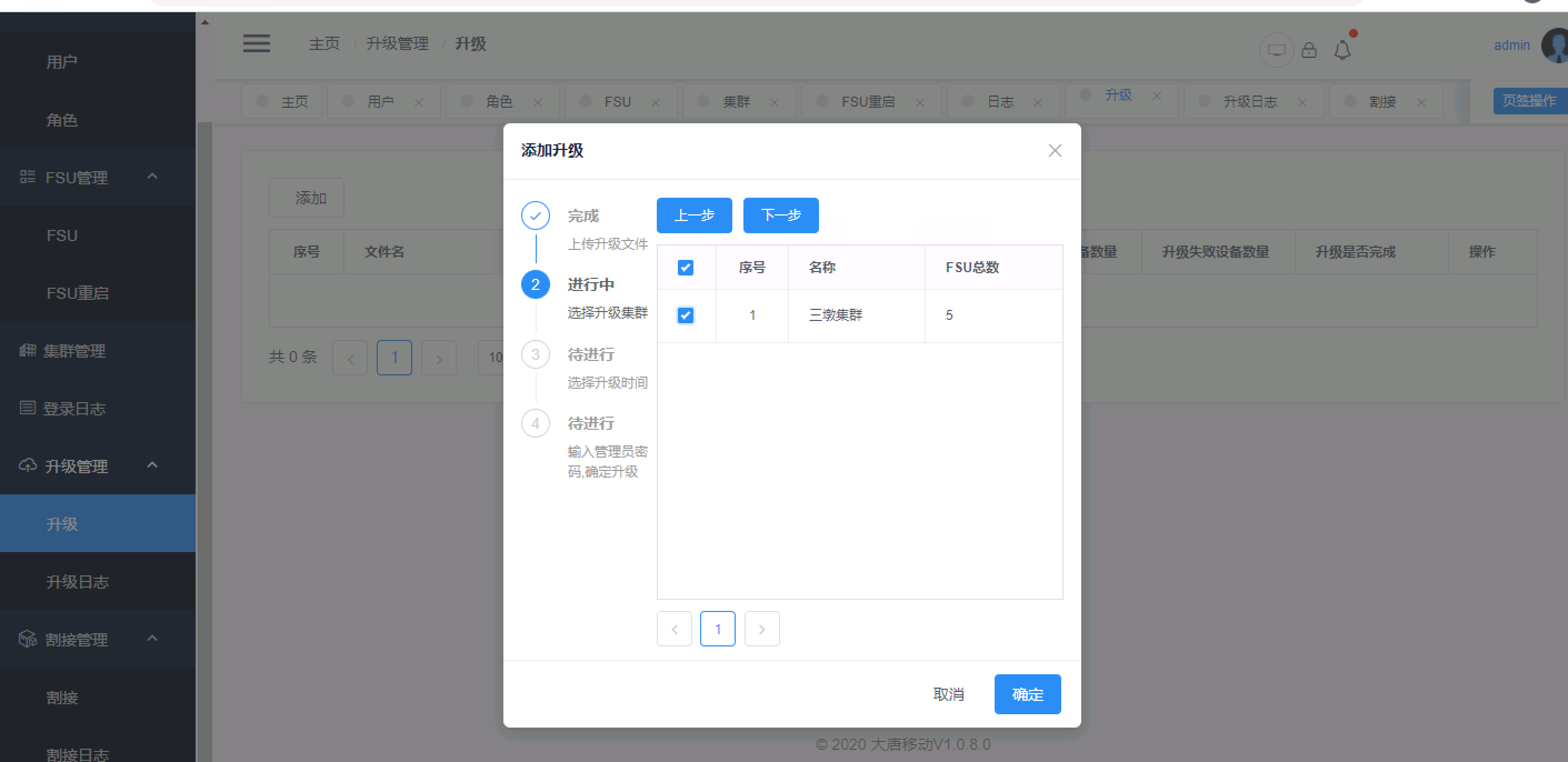Open the notification bell icon

[1342, 50]
